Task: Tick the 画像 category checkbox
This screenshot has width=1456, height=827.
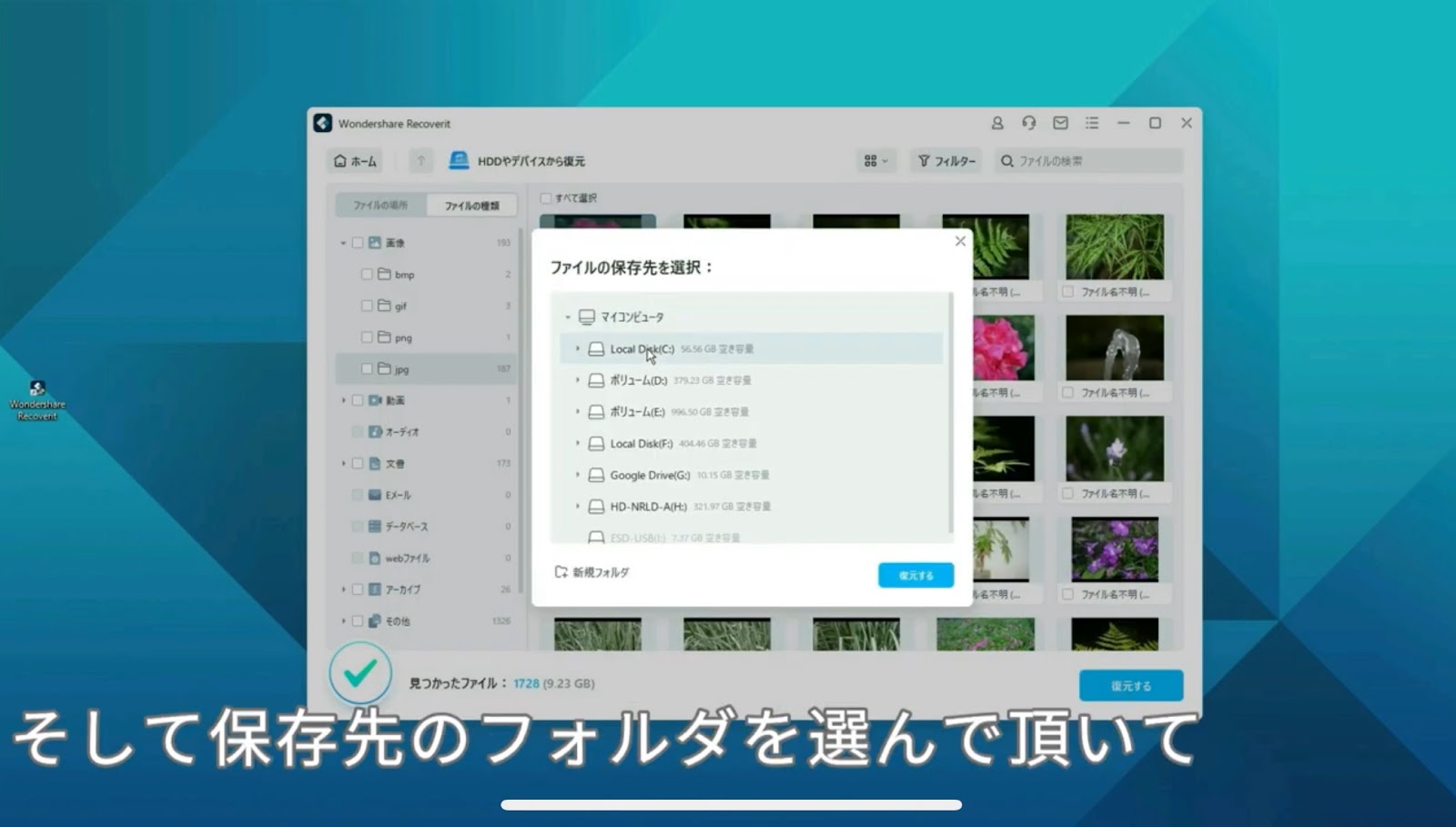Action: tap(358, 243)
